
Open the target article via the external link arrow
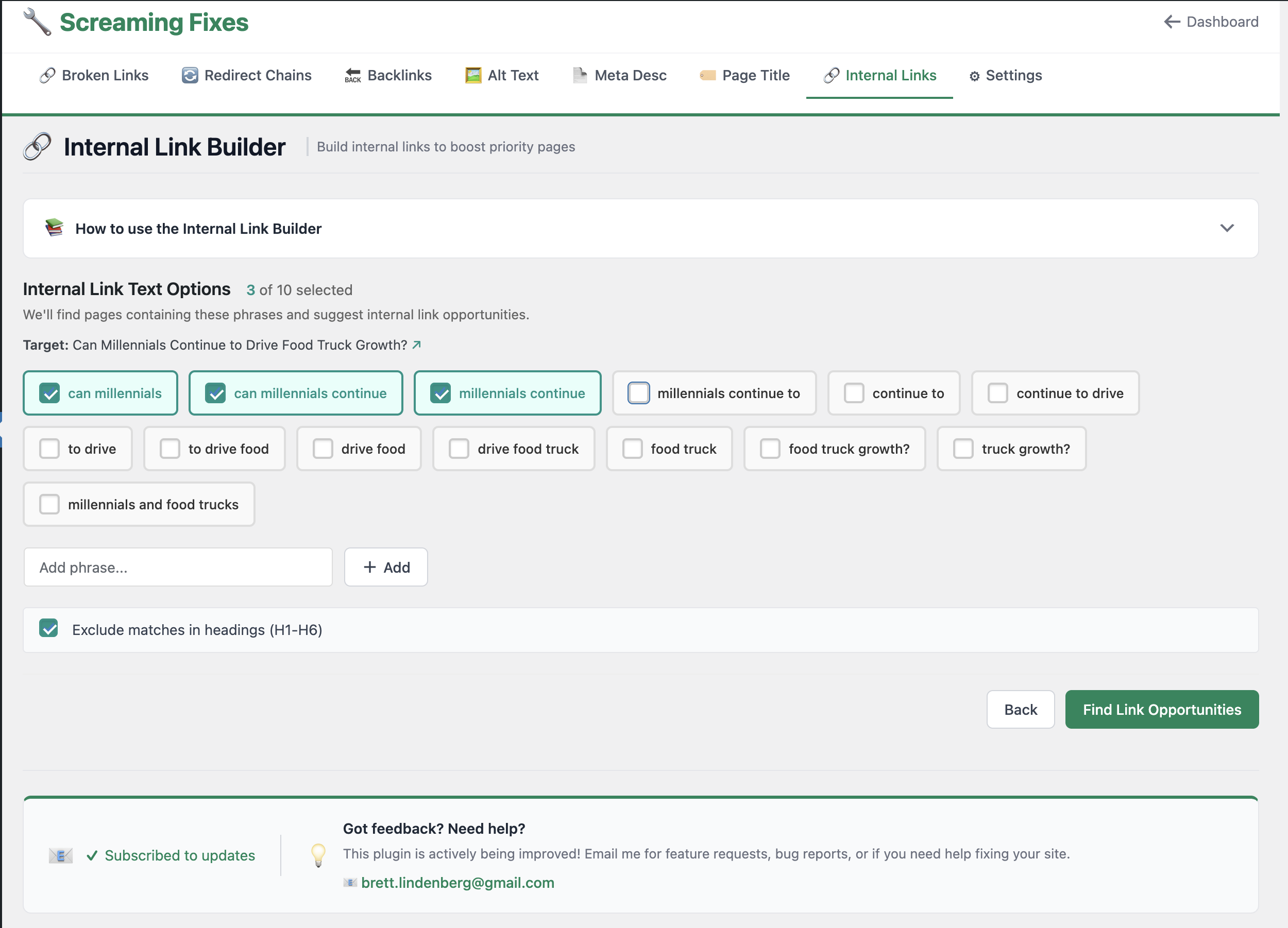pyautogui.click(x=416, y=345)
